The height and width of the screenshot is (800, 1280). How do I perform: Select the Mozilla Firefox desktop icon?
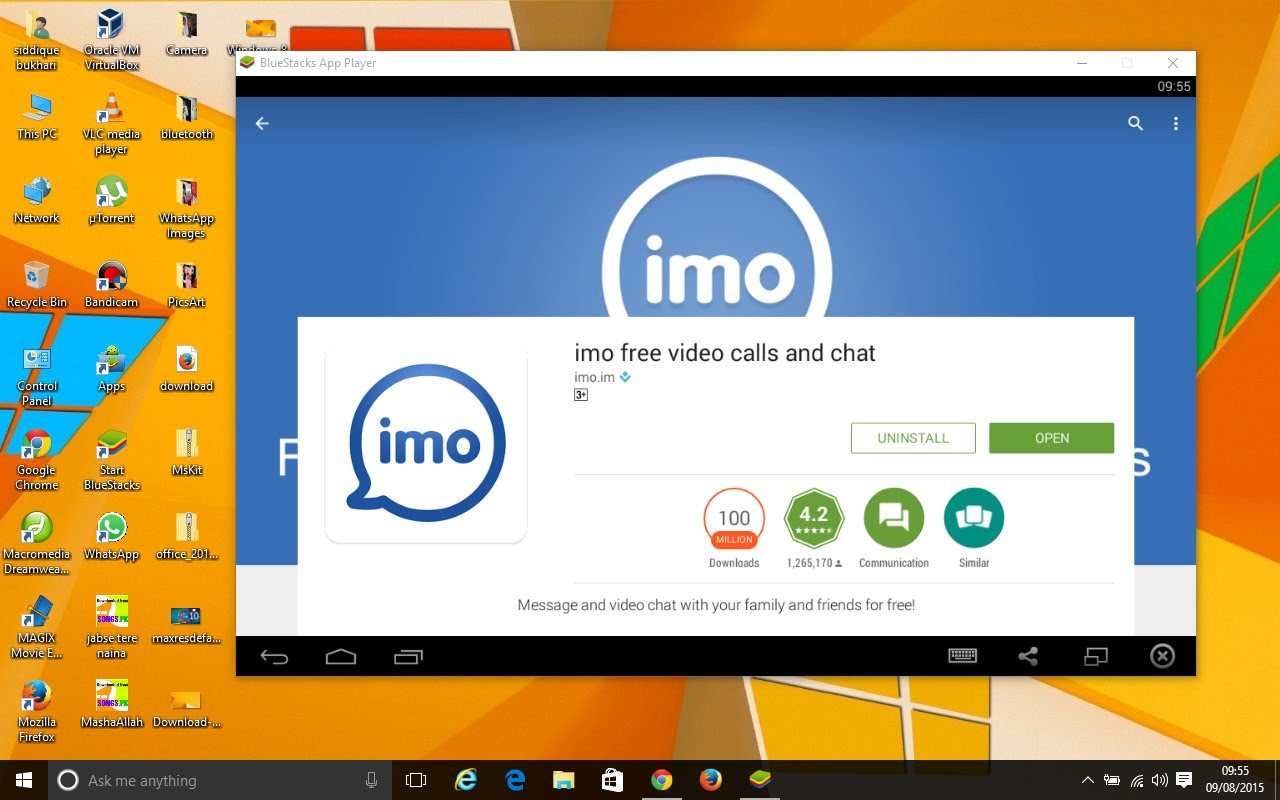37,712
